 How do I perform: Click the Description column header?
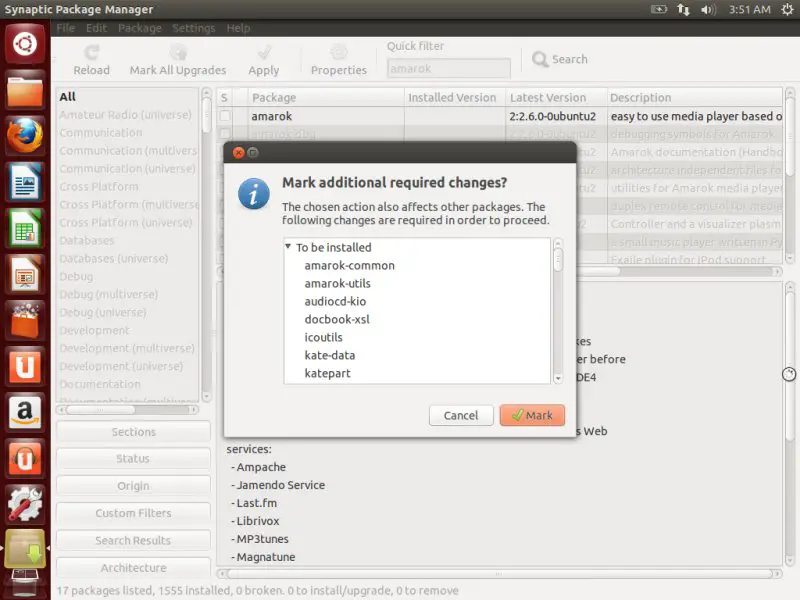coord(695,97)
